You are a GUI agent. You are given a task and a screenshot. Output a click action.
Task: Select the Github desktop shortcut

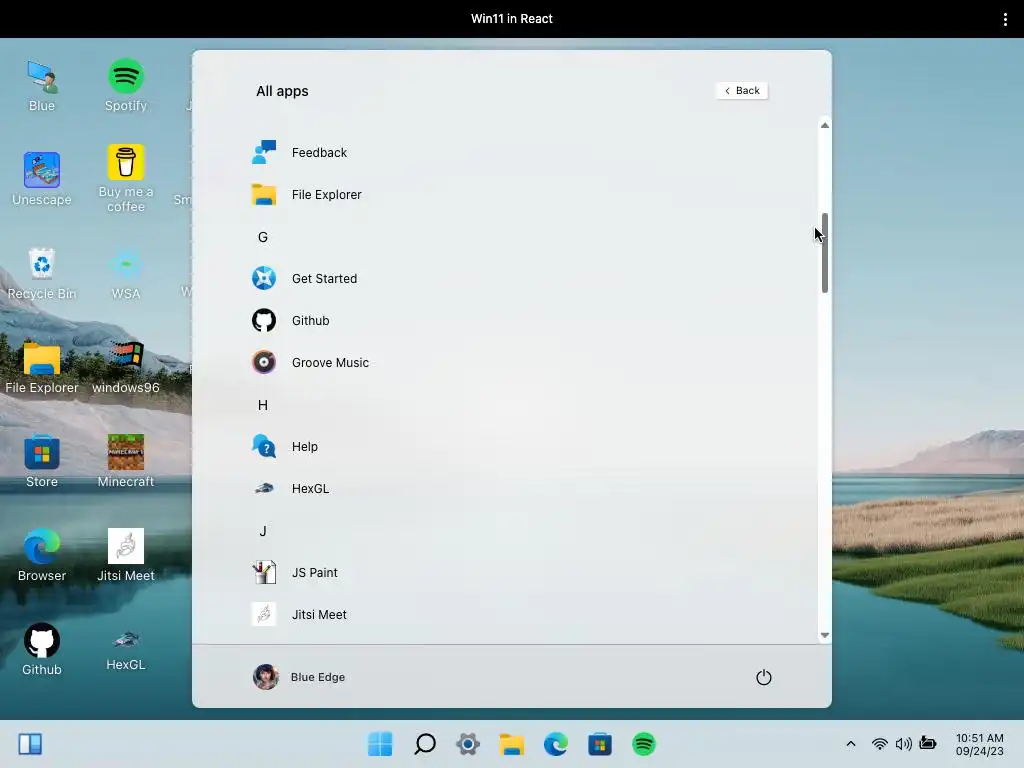[x=42, y=650]
